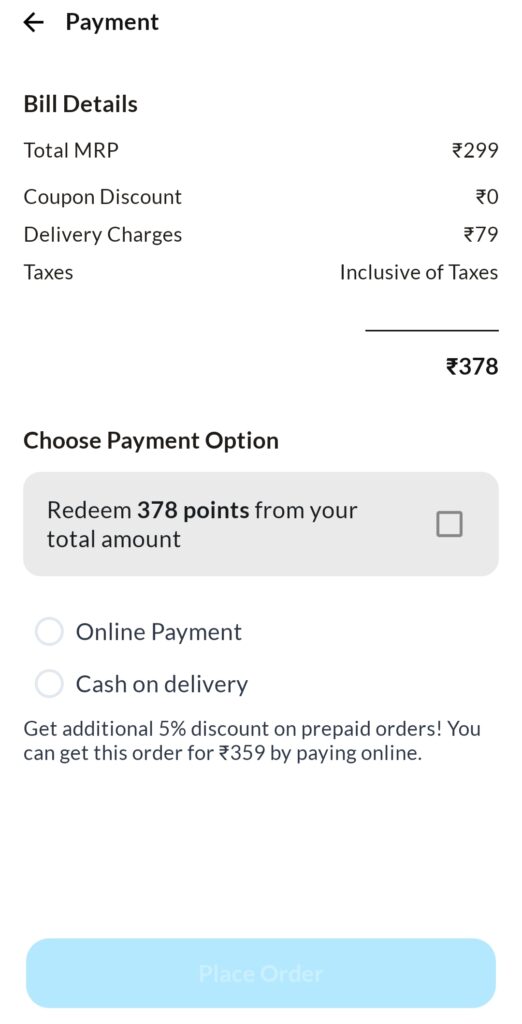
Task: Tap the Bill Details heading
Action: point(80,104)
